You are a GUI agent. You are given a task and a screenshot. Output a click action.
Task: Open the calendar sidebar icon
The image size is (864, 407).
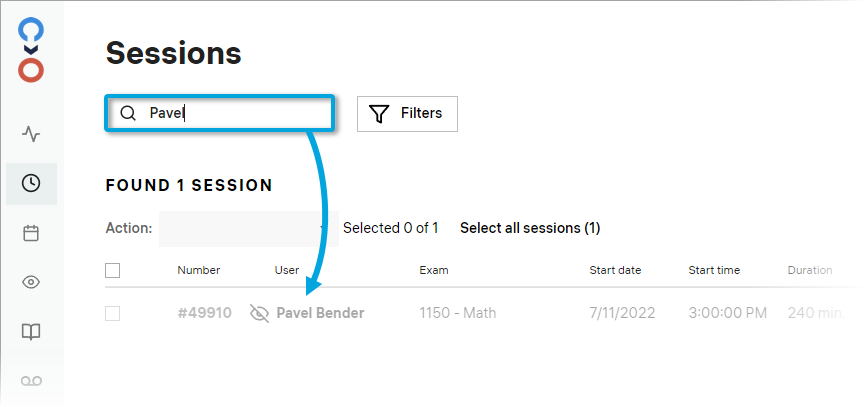click(31, 233)
